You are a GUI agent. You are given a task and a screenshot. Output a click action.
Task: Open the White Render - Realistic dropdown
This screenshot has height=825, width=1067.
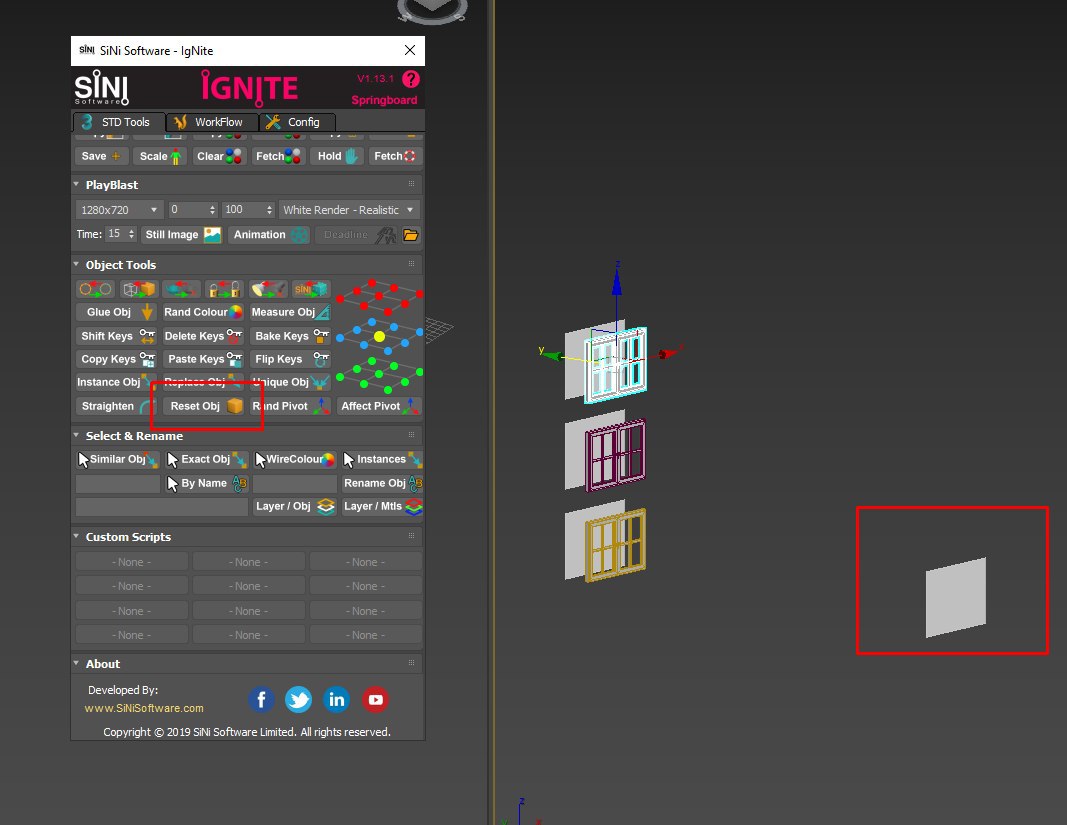(x=348, y=210)
